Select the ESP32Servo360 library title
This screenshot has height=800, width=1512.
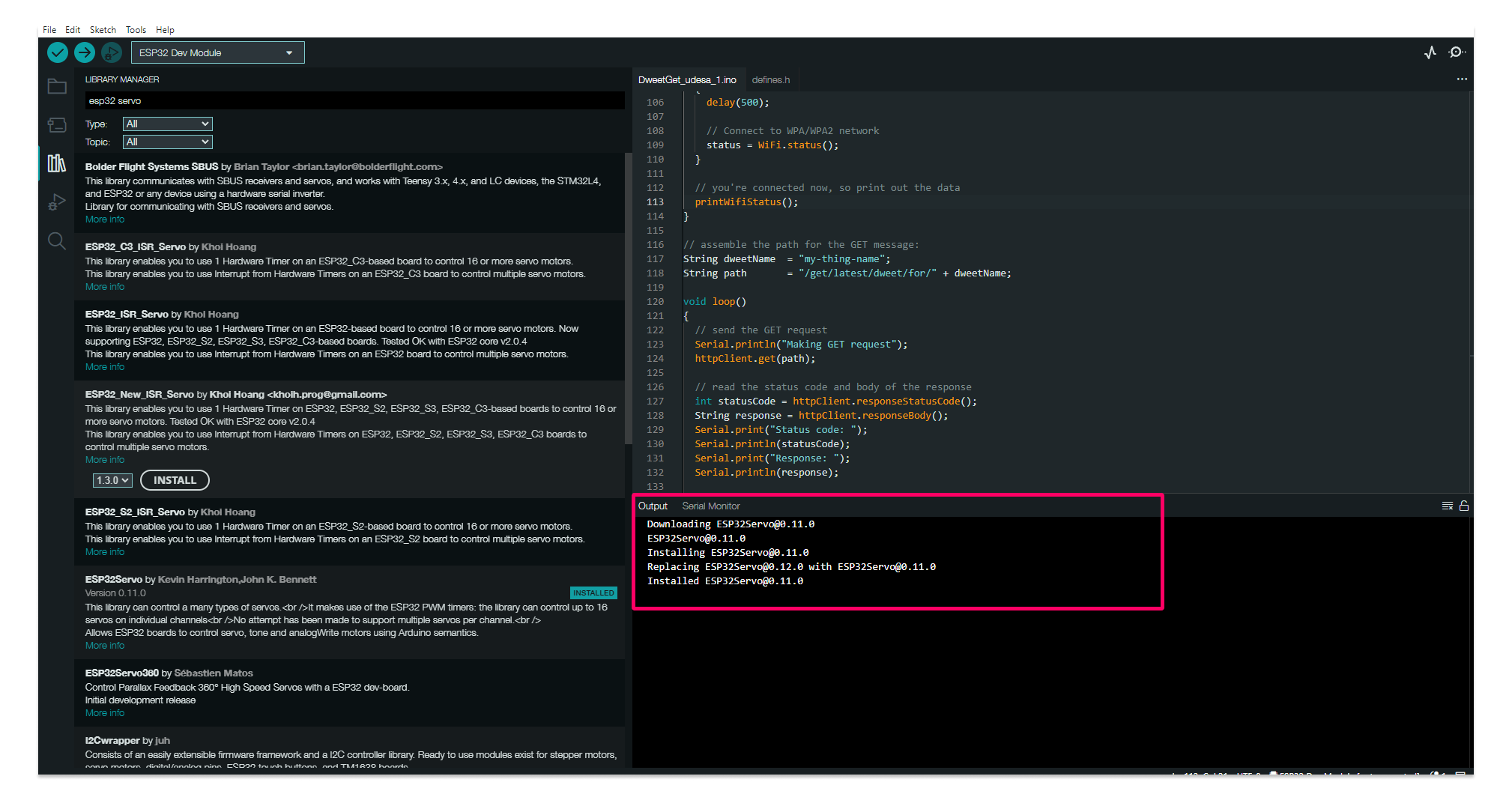(x=122, y=673)
